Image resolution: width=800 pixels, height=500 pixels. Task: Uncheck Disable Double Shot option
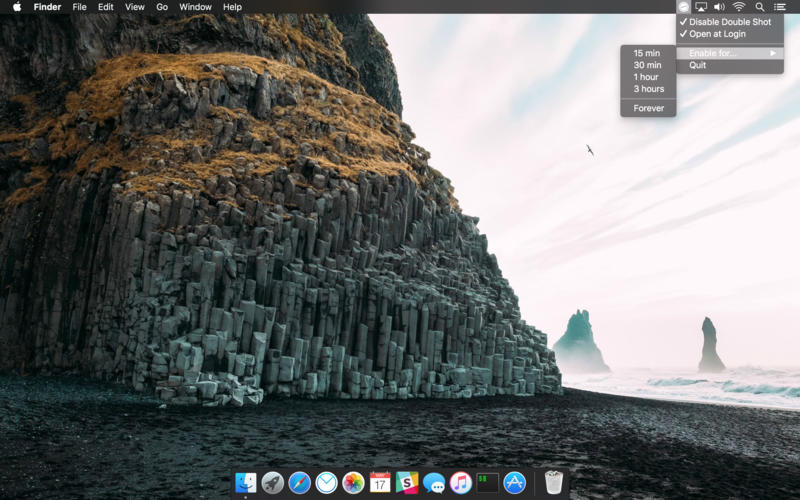tap(729, 22)
